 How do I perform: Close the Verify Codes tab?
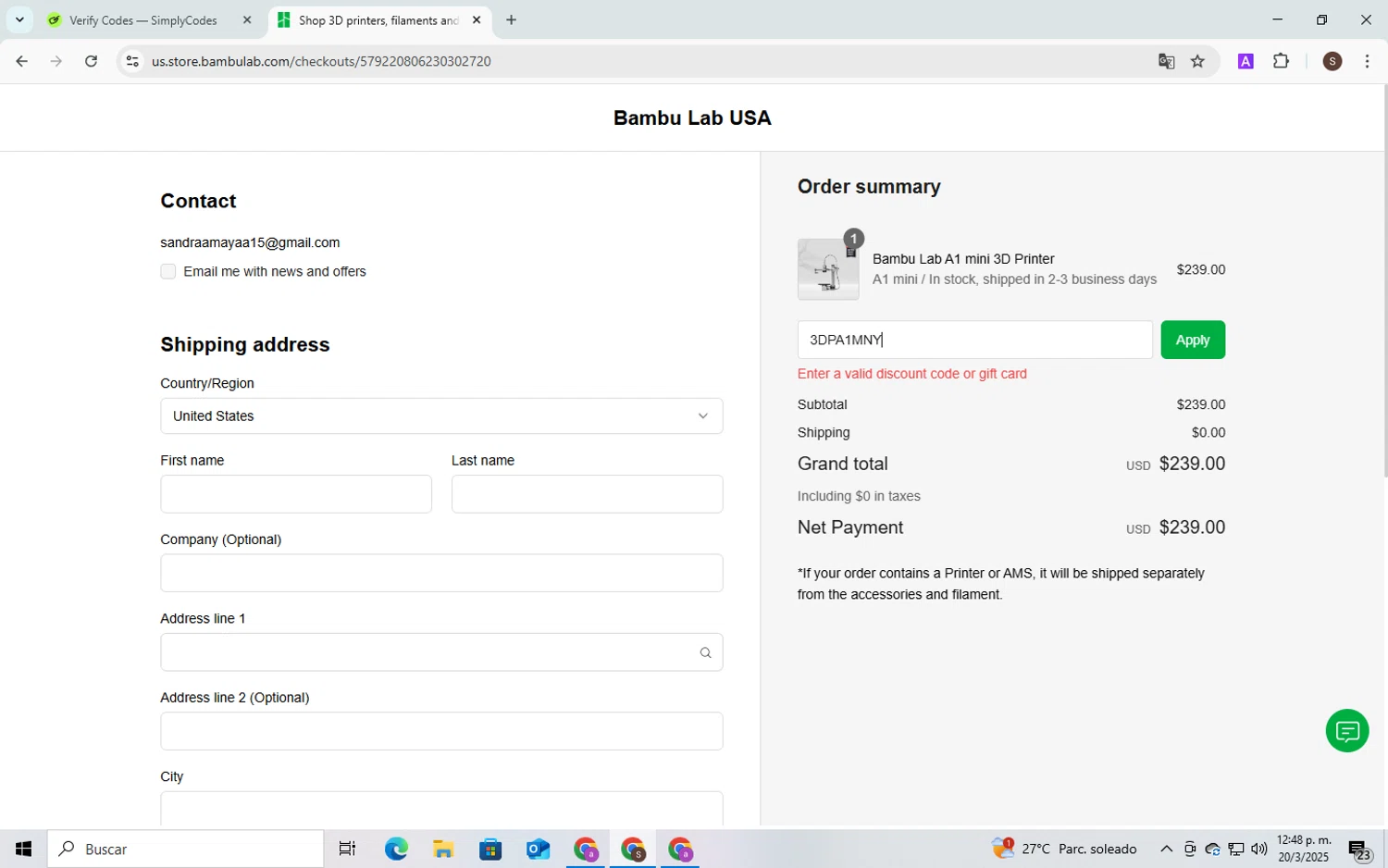(246, 19)
